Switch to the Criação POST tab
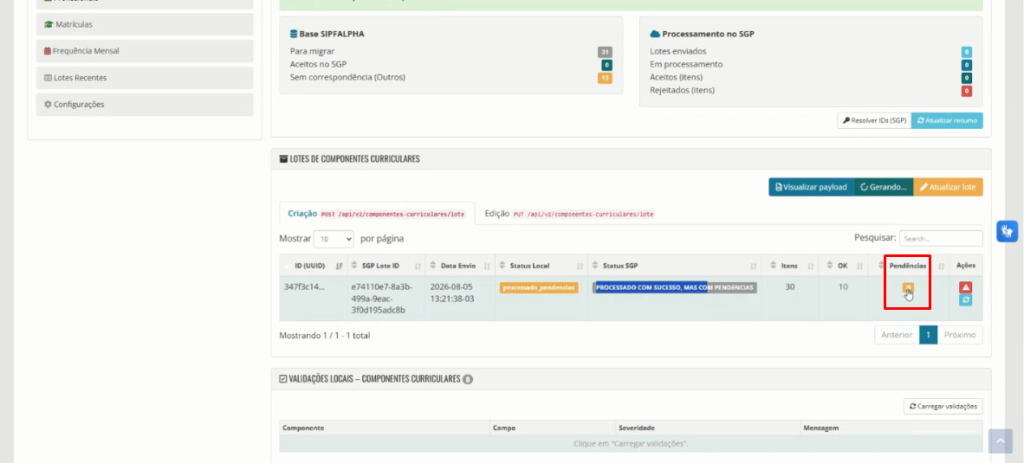The width and height of the screenshot is (1024, 463). click(377, 214)
